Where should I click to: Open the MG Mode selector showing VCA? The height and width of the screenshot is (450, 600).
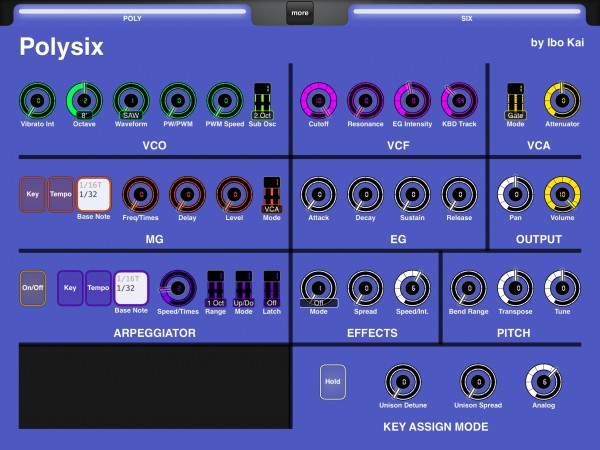pos(272,195)
